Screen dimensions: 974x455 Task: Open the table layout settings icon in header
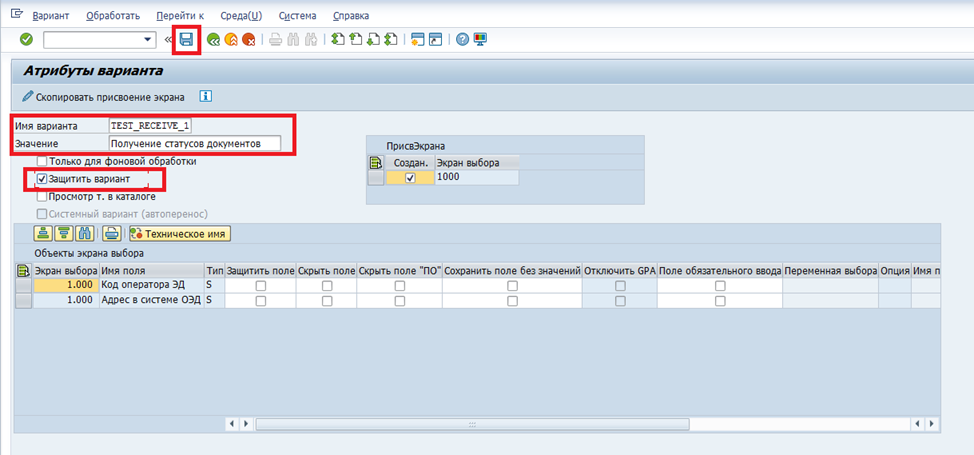(x=24, y=270)
